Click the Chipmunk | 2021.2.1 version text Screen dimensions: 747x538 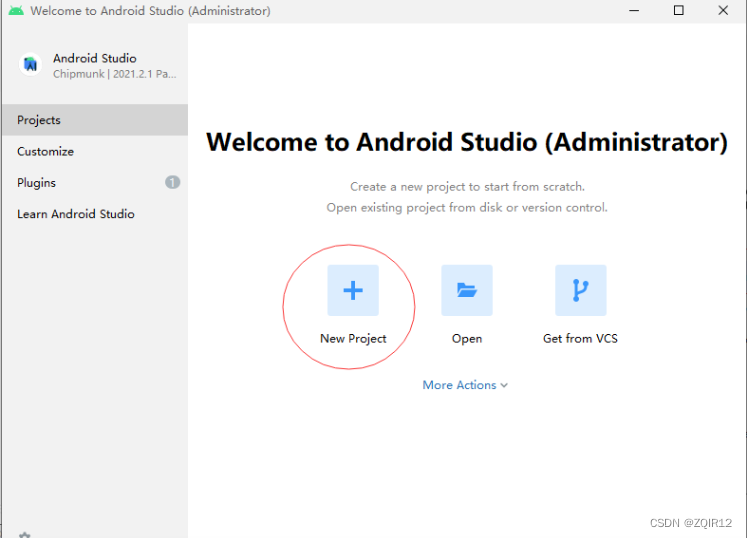click(x=115, y=74)
